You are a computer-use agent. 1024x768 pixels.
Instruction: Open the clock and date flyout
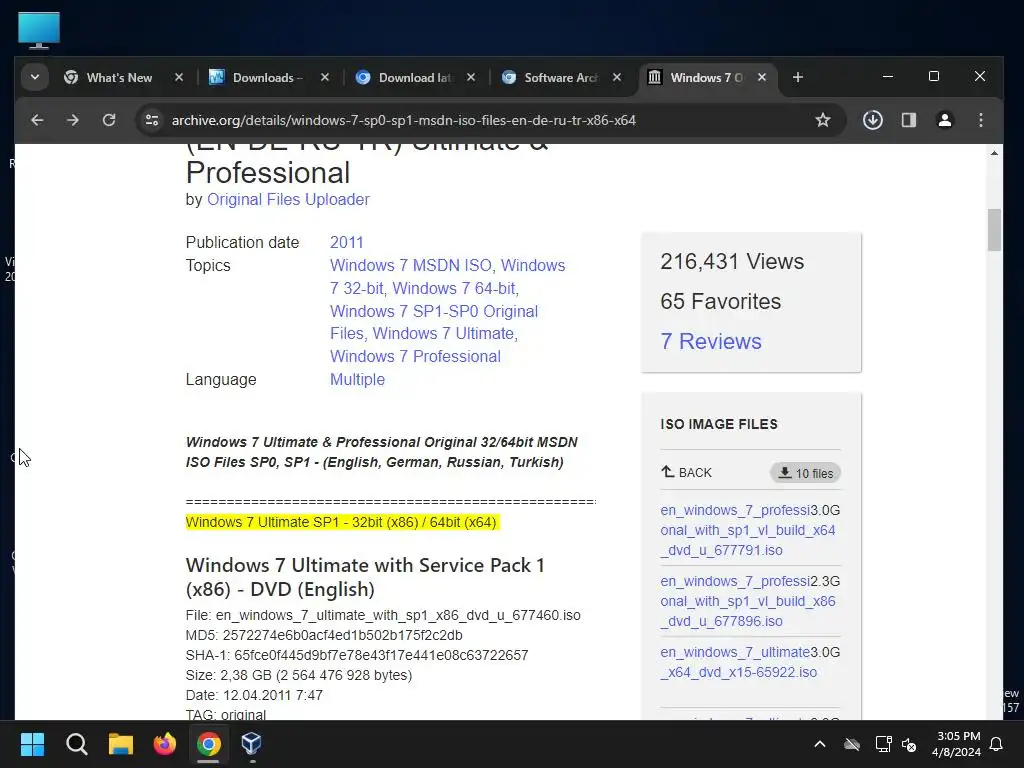[x=957, y=744]
